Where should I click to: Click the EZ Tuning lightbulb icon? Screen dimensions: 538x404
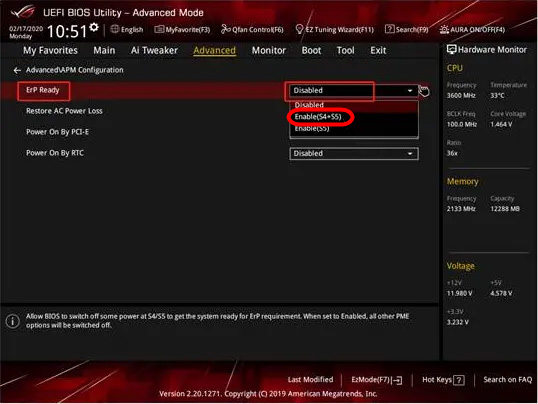(x=299, y=29)
